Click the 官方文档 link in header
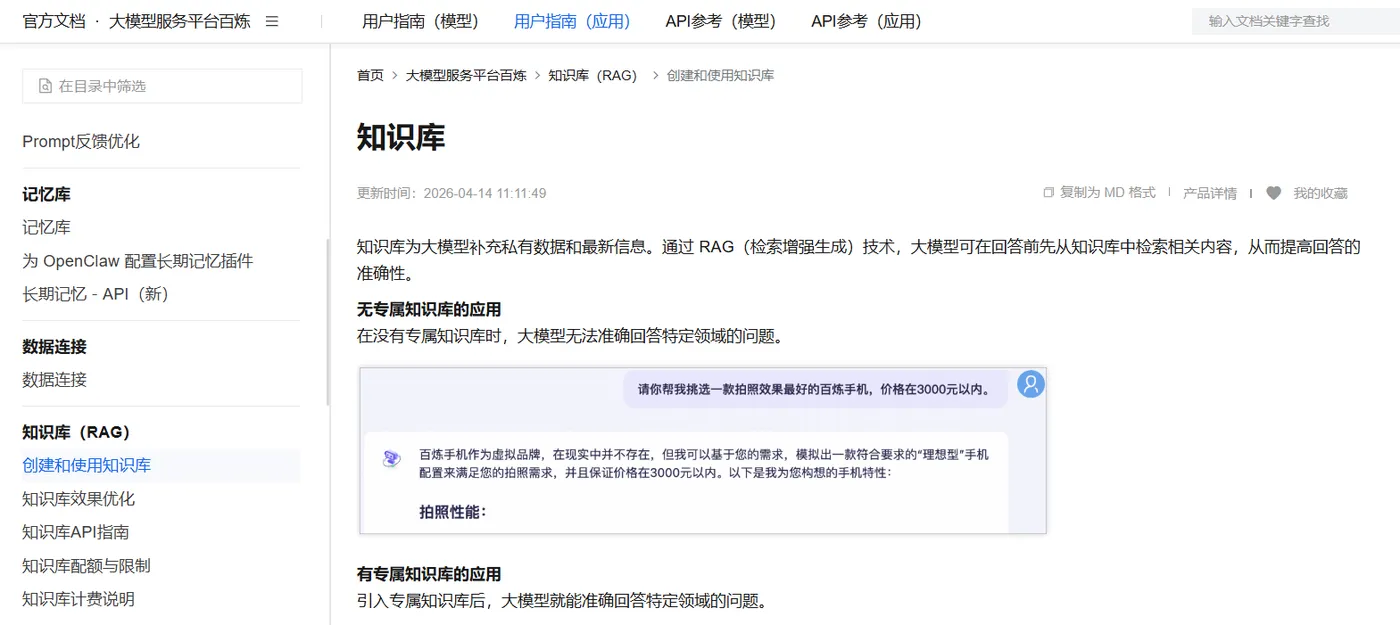 [x=53, y=21]
